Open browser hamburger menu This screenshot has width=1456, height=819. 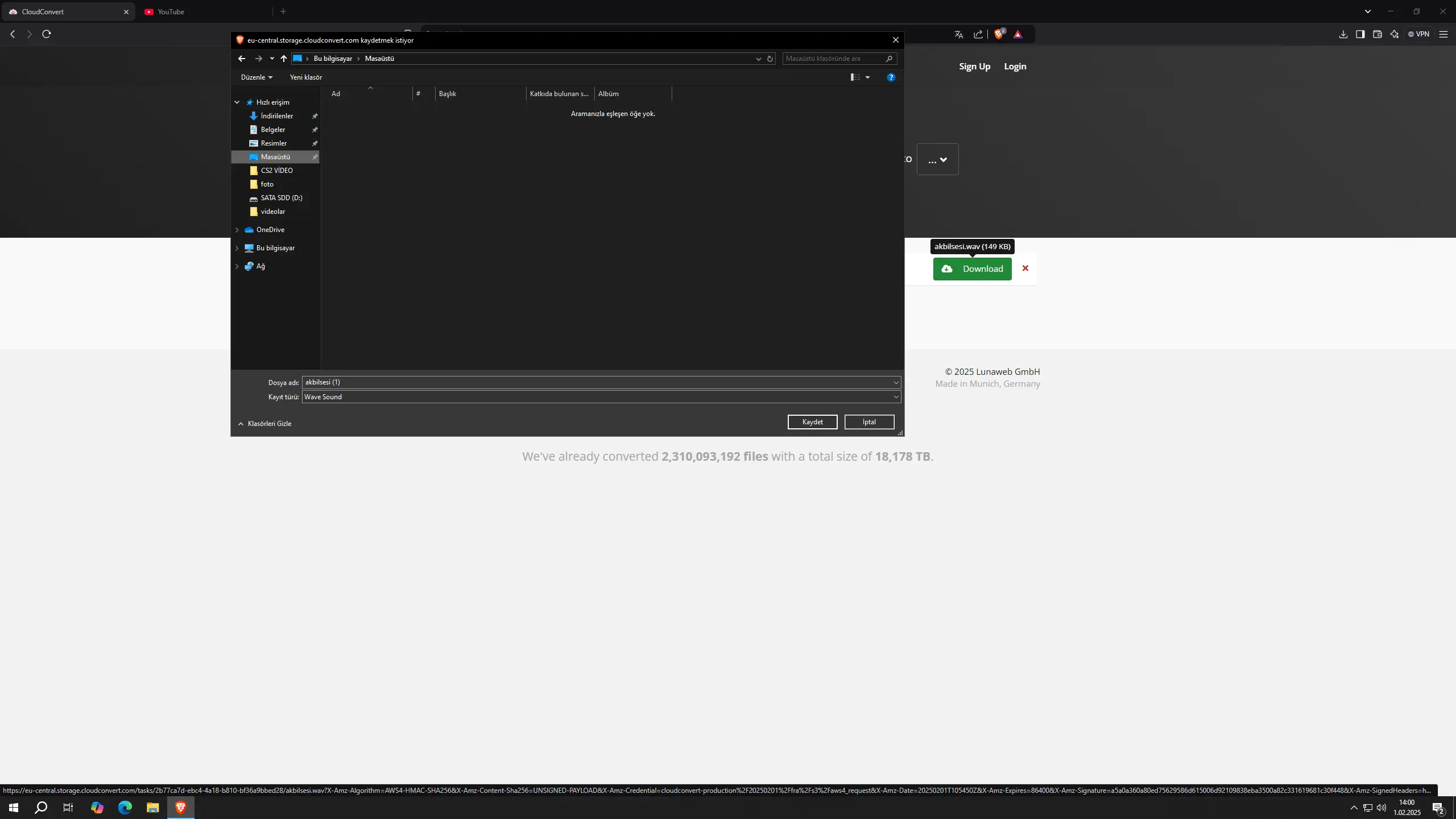coord(1443,34)
